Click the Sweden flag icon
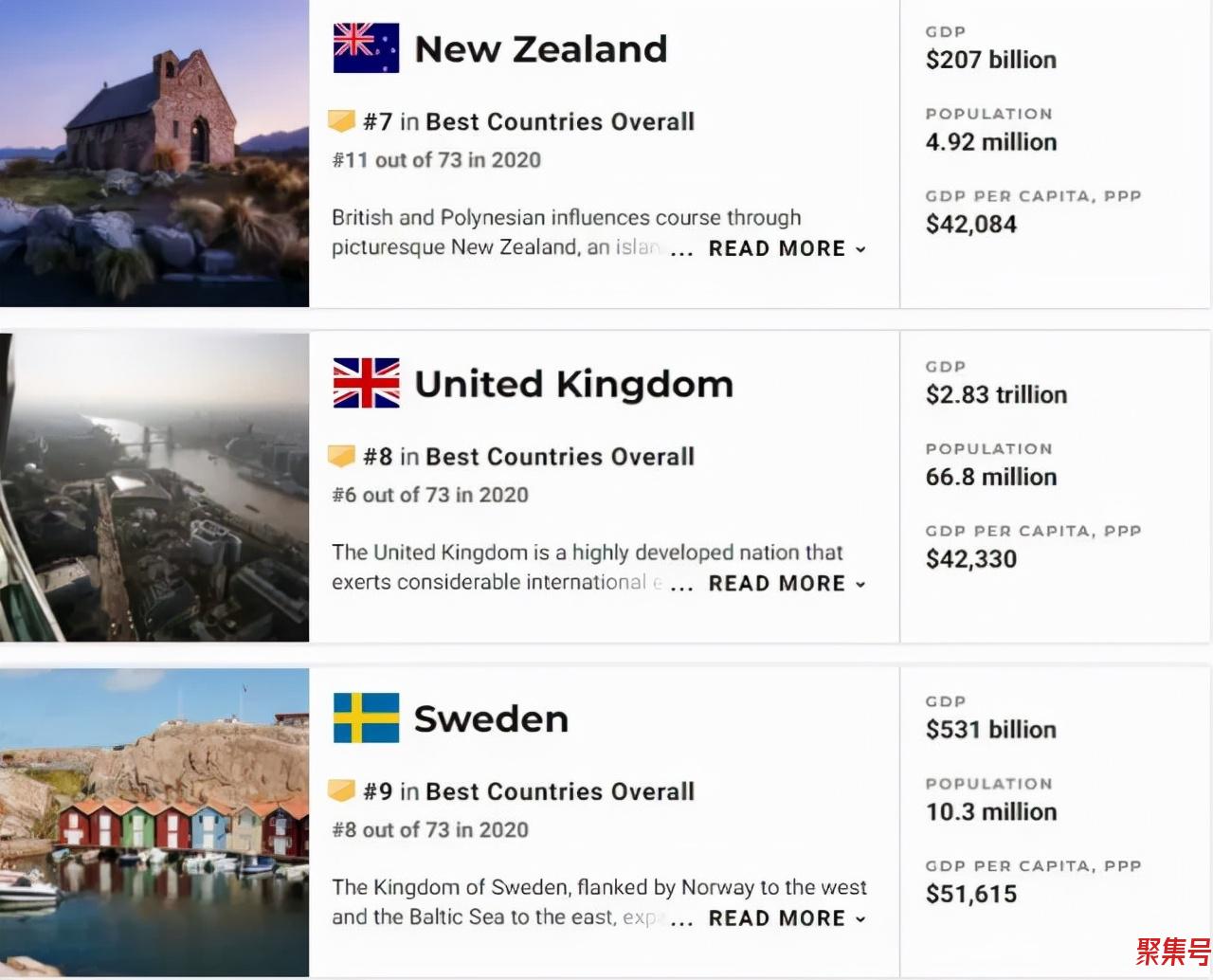The image size is (1213, 980). coord(366,717)
